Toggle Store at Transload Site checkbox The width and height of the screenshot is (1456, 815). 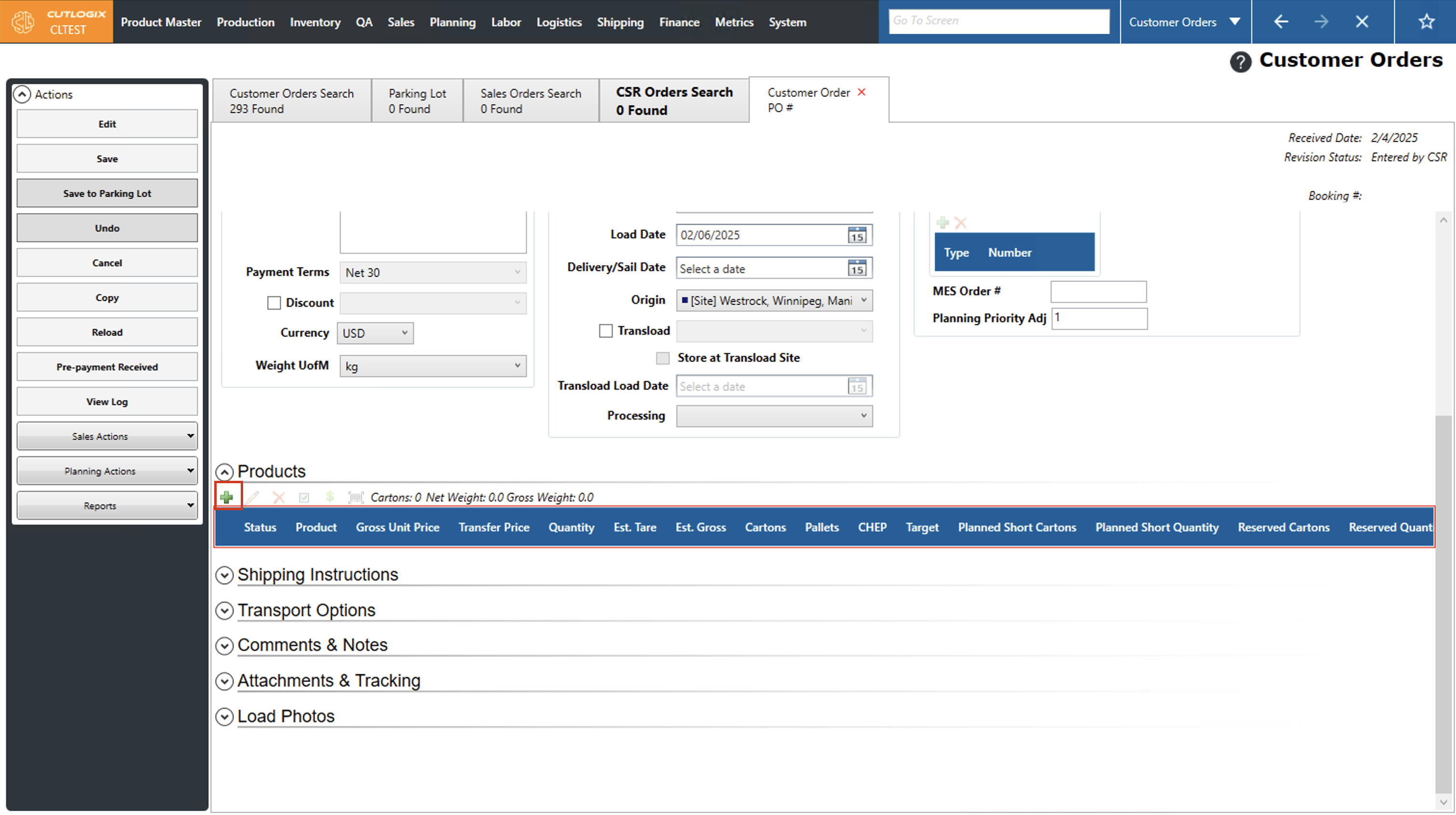(662, 358)
